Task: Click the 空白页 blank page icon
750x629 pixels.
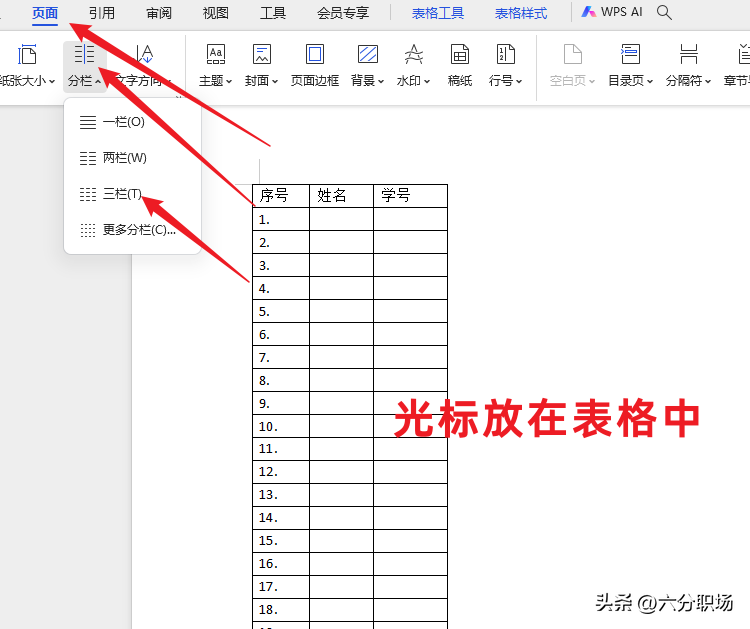Action: pos(573,55)
